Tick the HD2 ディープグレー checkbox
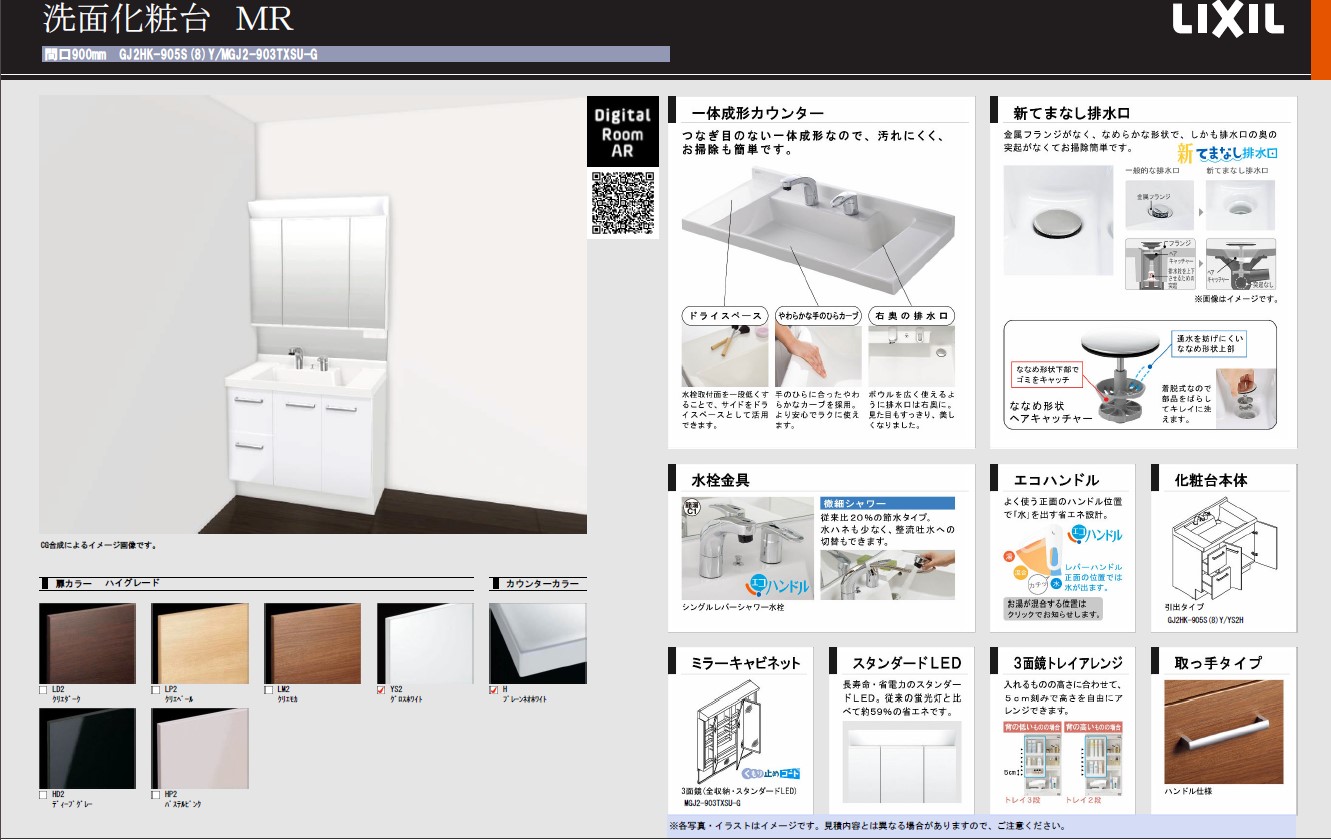Viewport: 1331px width, 840px height. (43, 795)
